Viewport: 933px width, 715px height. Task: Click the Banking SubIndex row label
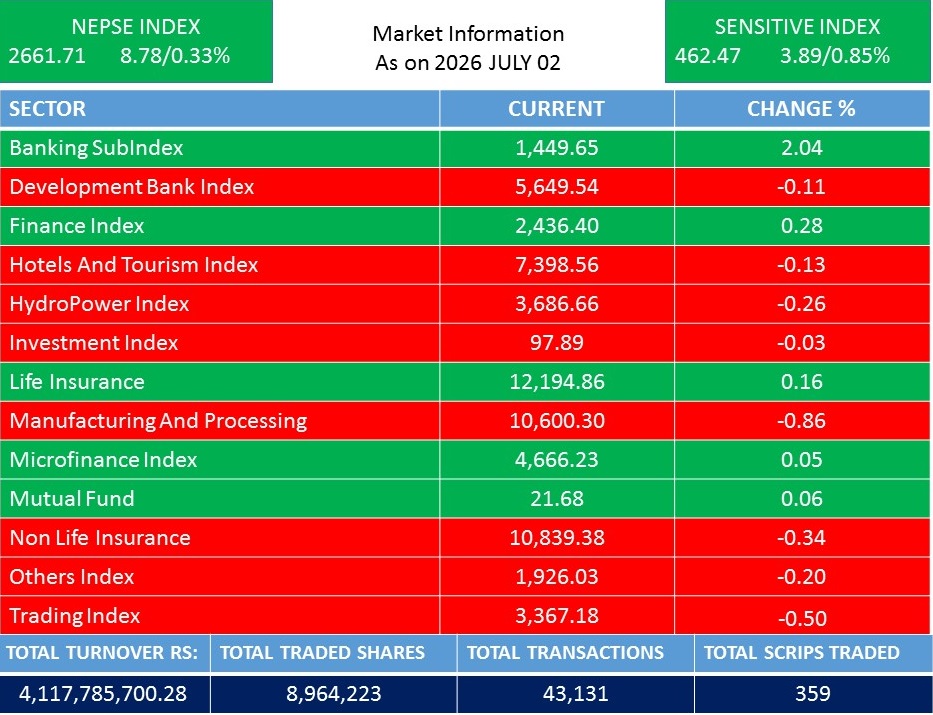coord(96,148)
